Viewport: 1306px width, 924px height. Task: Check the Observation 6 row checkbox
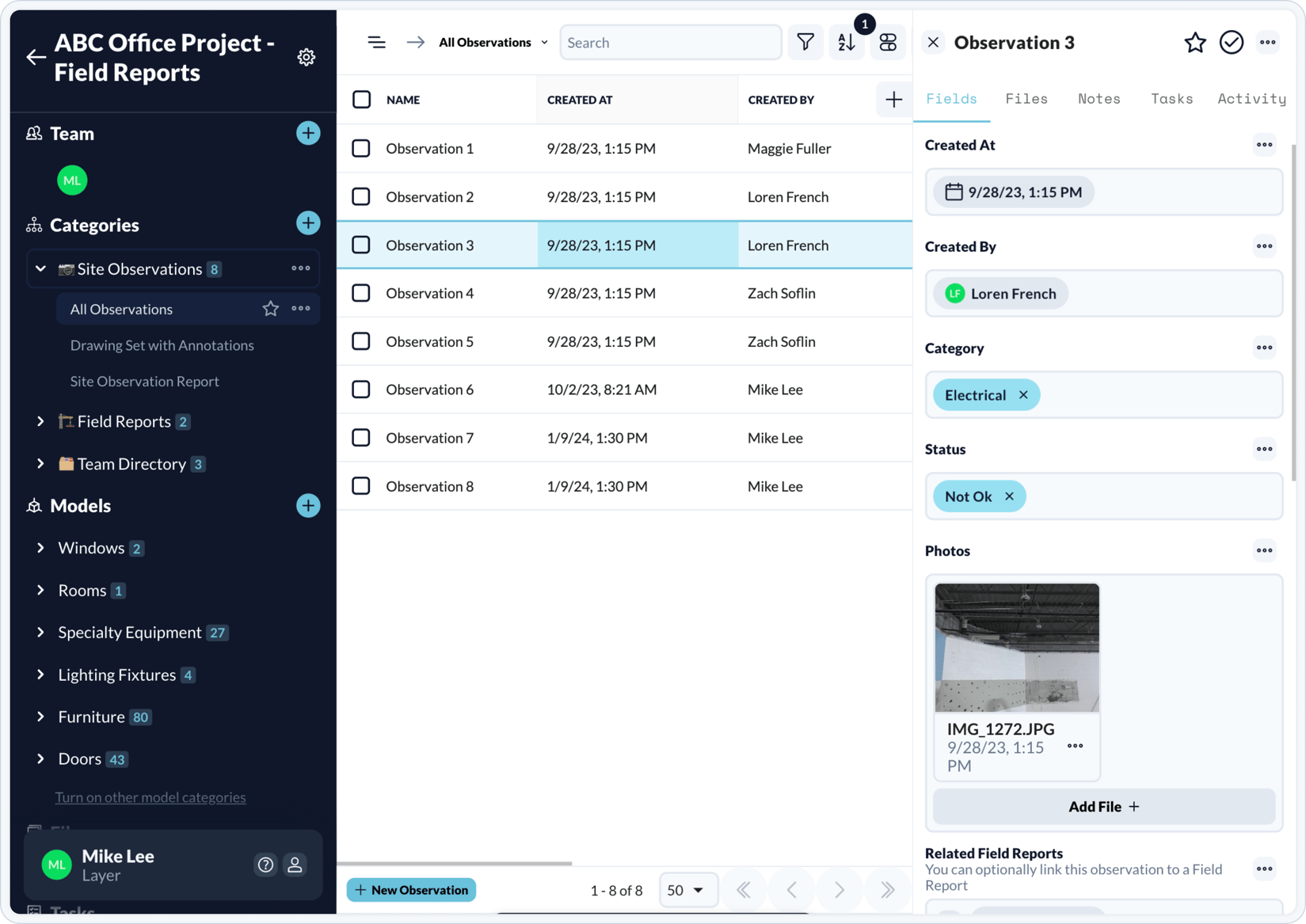click(361, 390)
